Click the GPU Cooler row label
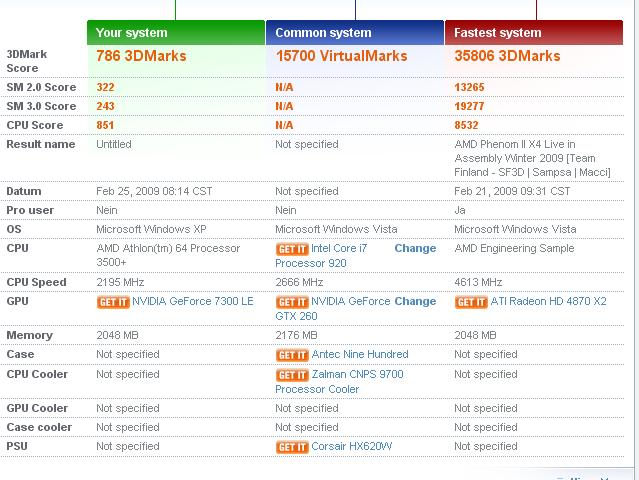Screen dimensions: 639x480 pos(37,408)
